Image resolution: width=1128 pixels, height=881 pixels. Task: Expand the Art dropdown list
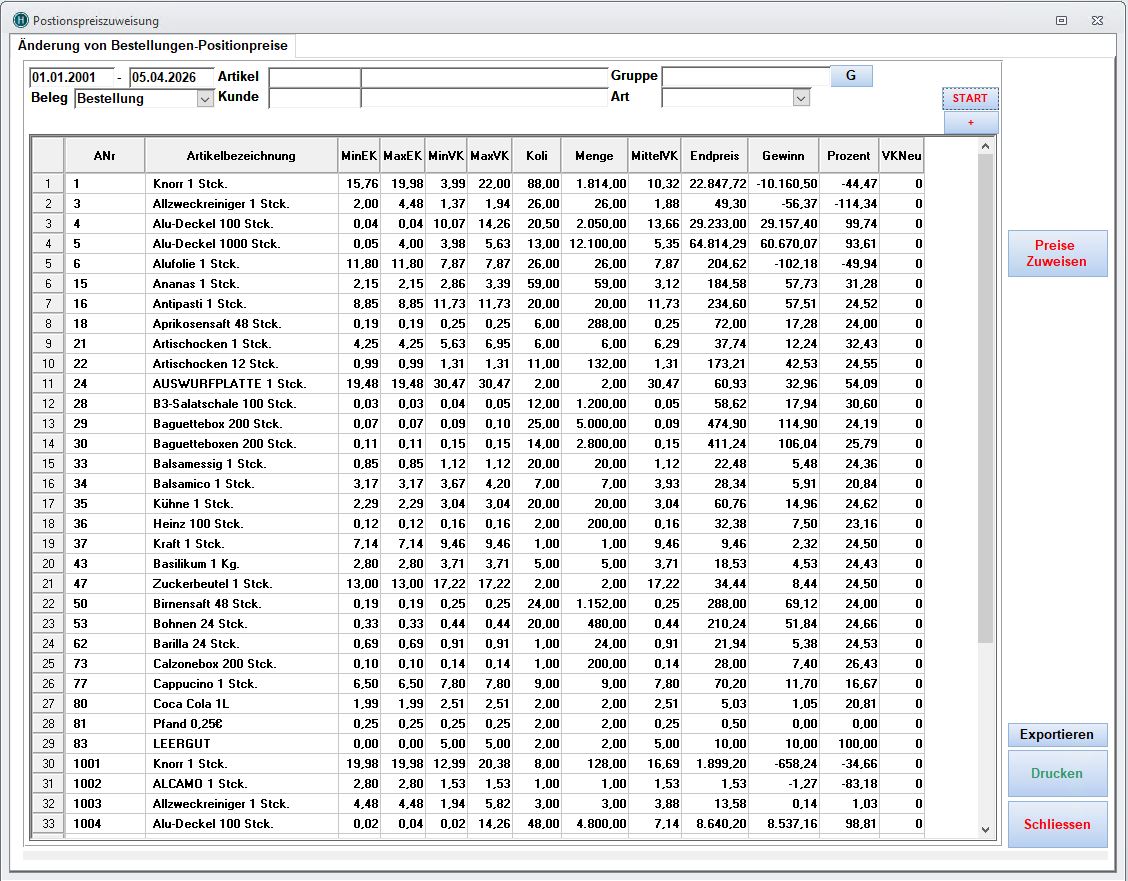coord(800,98)
